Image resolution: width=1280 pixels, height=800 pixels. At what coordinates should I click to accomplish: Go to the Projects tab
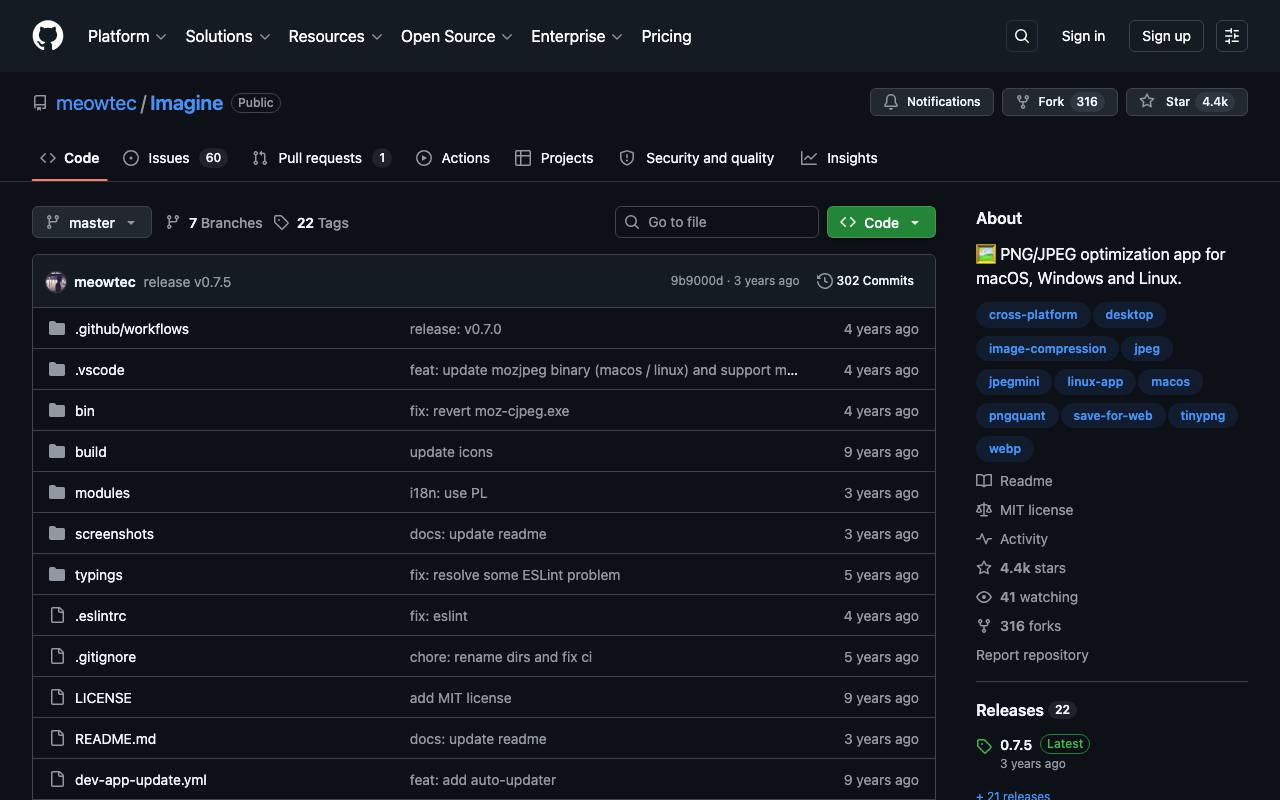tap(554, 158)
